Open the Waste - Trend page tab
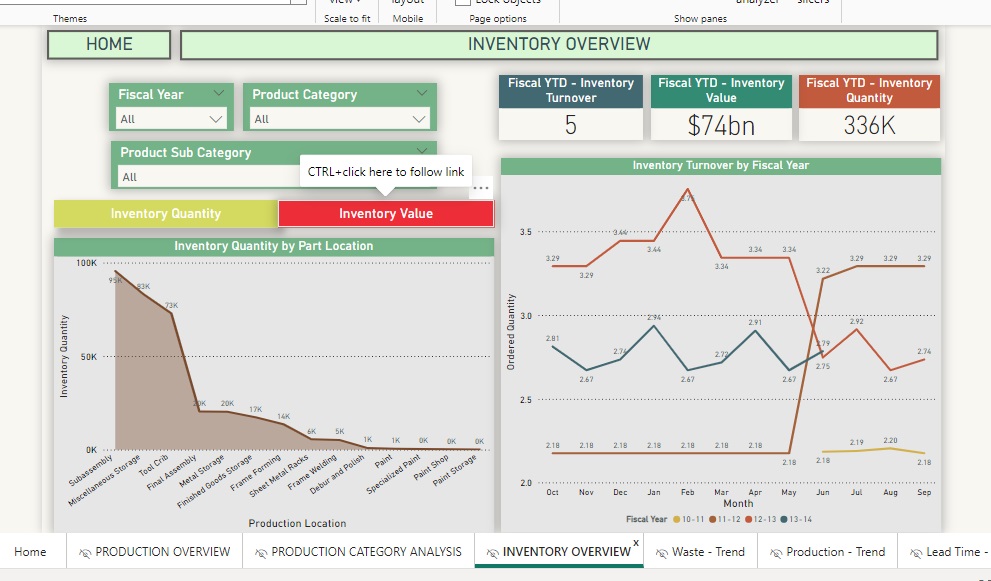The height and width of the screenshot is (581, 991). pyautogui.click(x=708, y=552)
